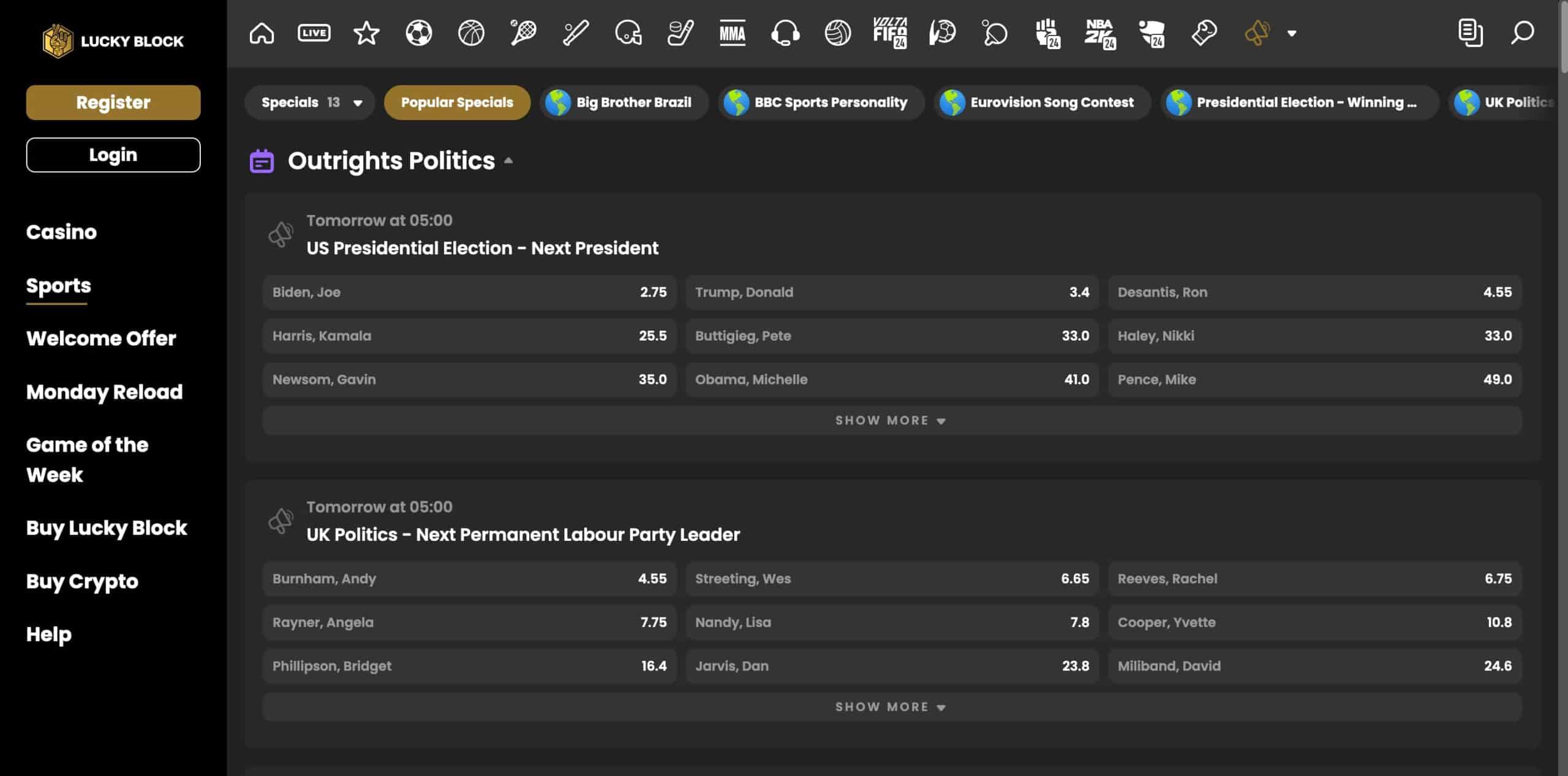Go to the Home icon
This screenshot has height=776, width=1568.
[x=262, y=33]
